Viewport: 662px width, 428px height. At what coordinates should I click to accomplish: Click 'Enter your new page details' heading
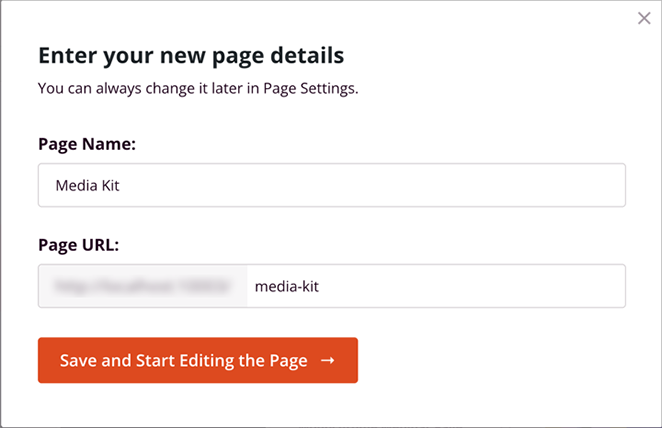(190, 54)
